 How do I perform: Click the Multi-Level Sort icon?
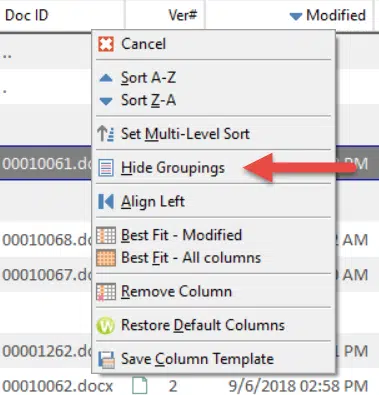coord(106,134)
